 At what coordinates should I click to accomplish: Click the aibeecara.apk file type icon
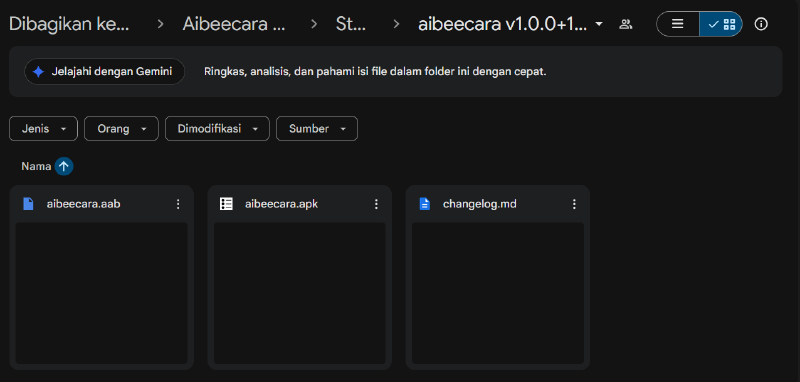[226, 204]
